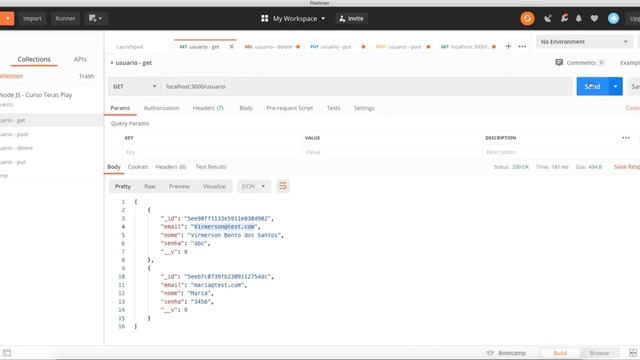Select the Raw response view
The image size is (640, 360).
pyautogui.click(x=150, y=186)
